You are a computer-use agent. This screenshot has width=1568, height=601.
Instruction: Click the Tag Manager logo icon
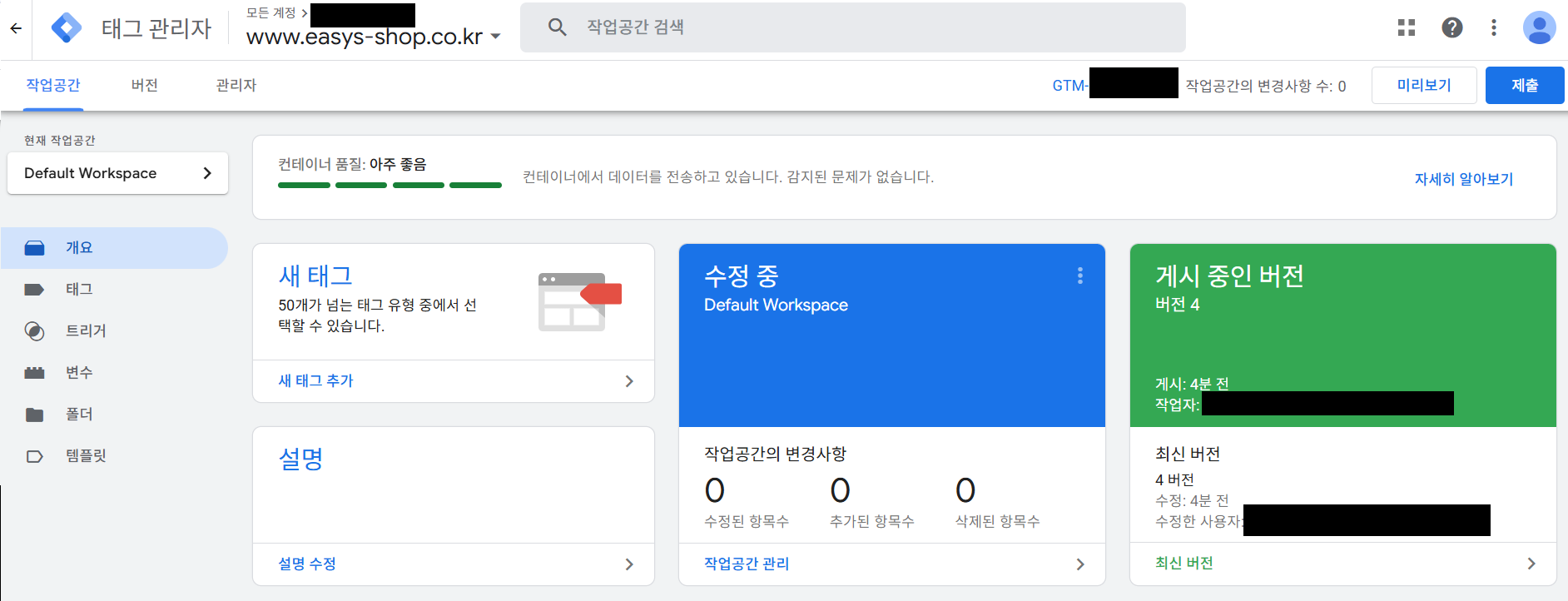(67, 28)
